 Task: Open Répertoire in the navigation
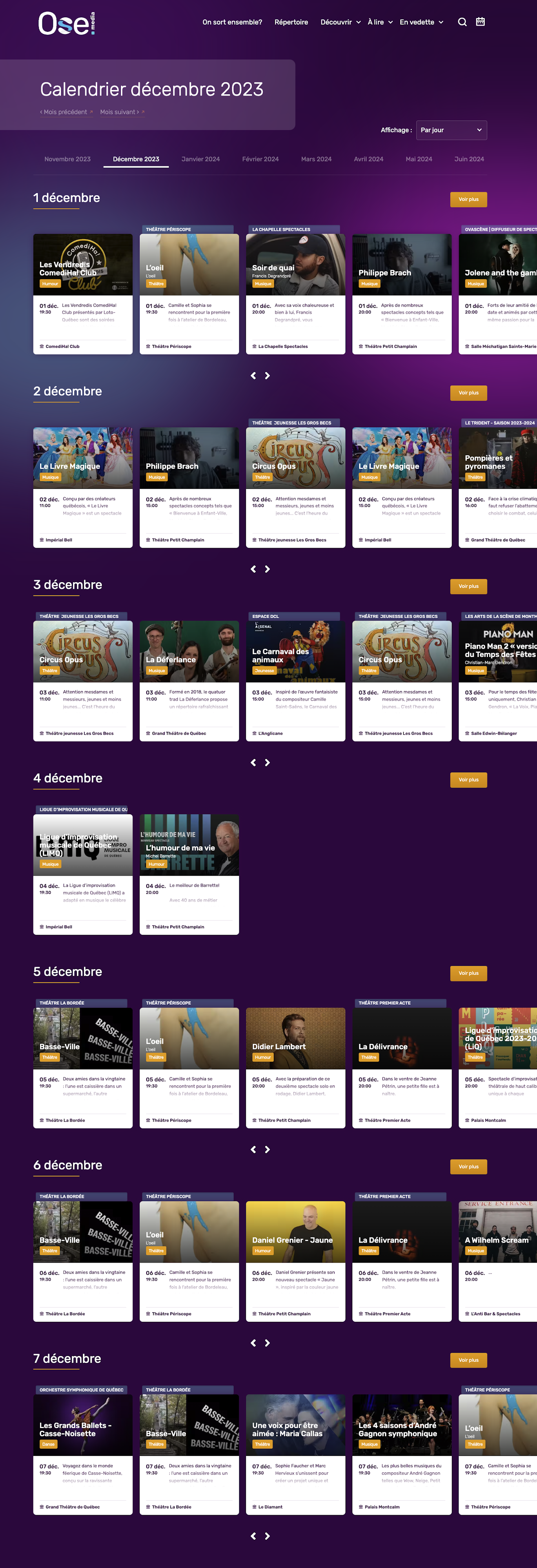click(291, 22)
